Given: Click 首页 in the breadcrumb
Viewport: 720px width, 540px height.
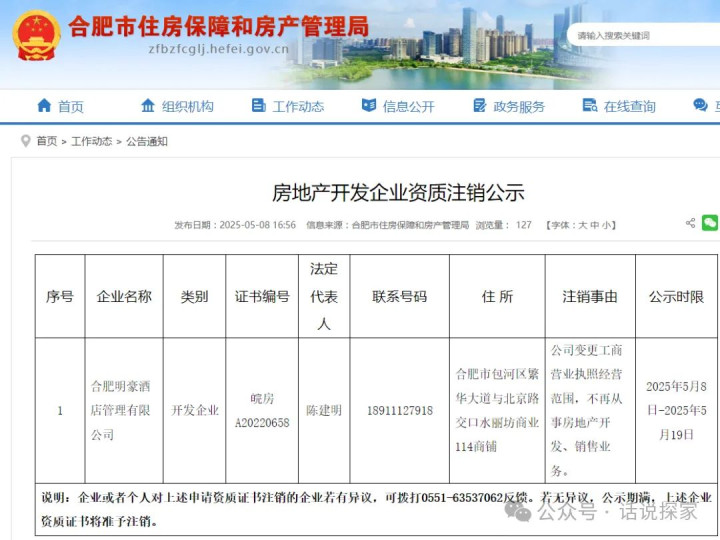Looking at the screenshot, I should pos(47,141).
